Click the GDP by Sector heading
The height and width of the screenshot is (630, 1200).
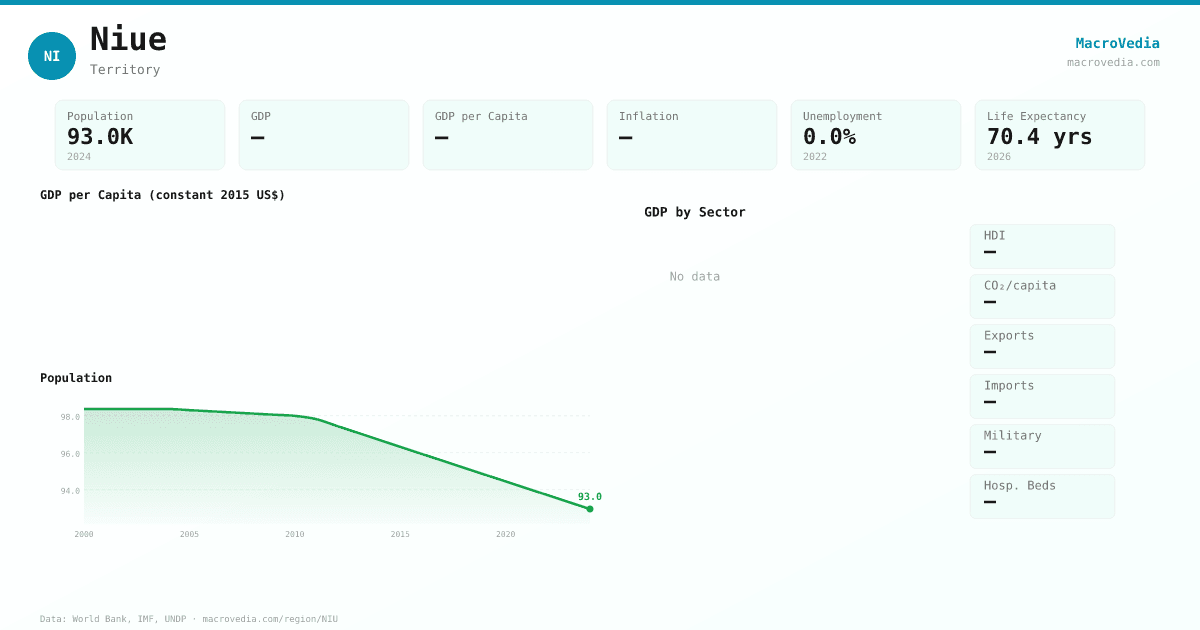695,212
